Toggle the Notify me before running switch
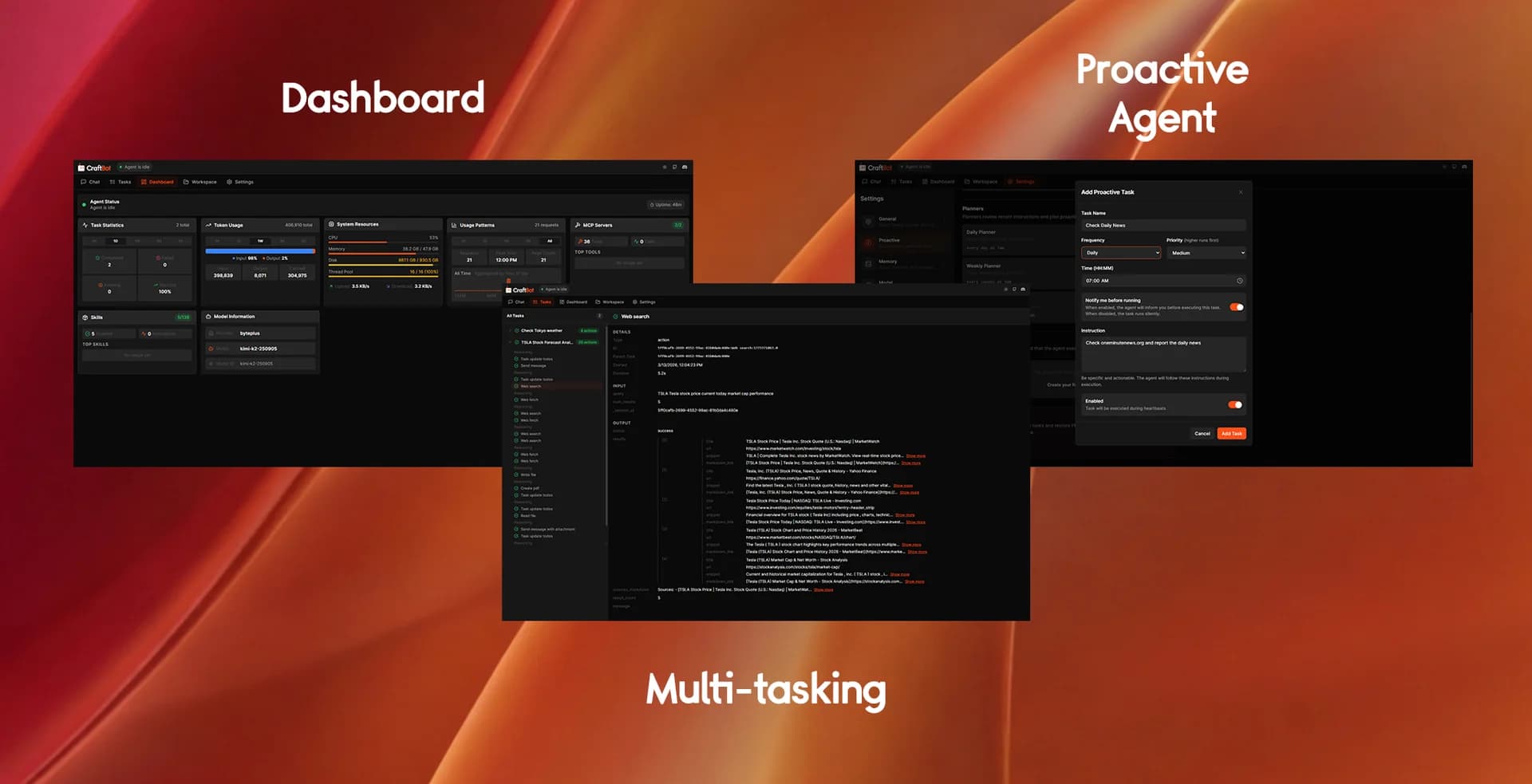The image size is (1532, 784). pos(1236,307)
